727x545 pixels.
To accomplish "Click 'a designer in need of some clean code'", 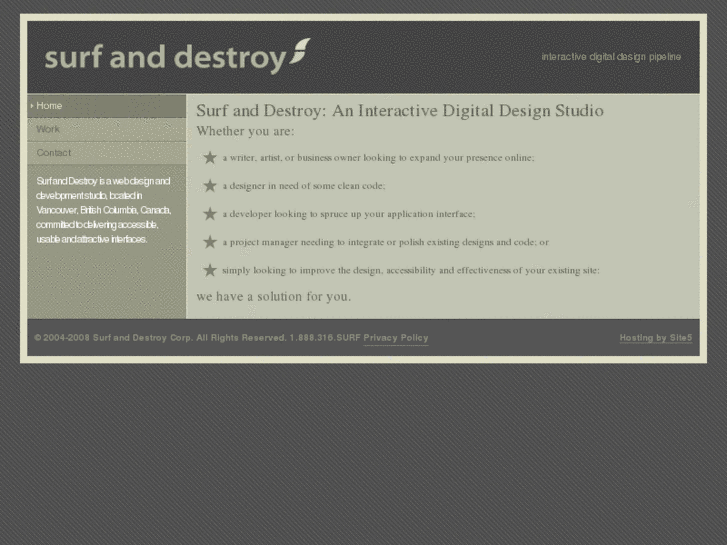I will click(304, 186).
